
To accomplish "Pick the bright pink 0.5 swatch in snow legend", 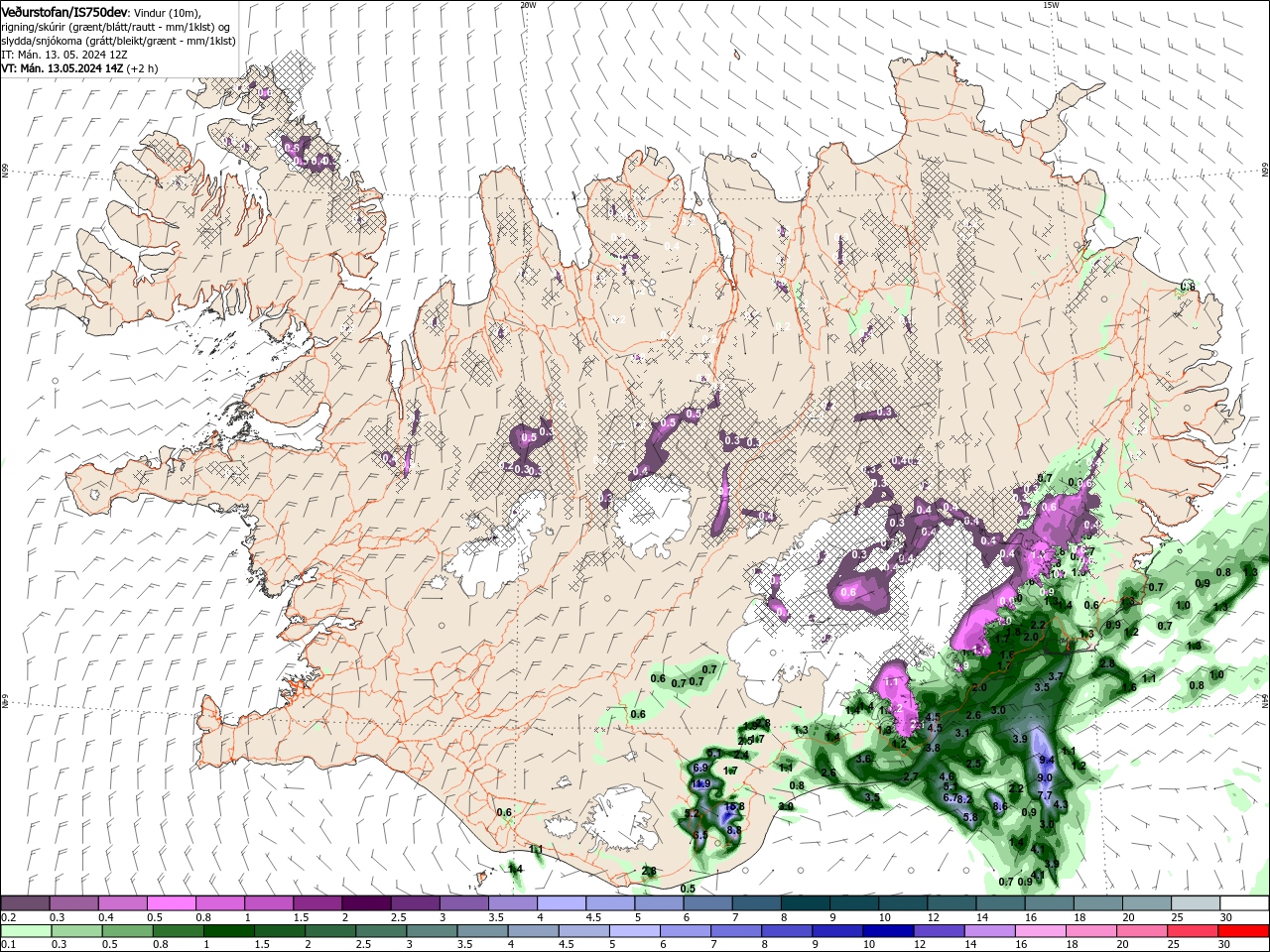I will [171, 903].
